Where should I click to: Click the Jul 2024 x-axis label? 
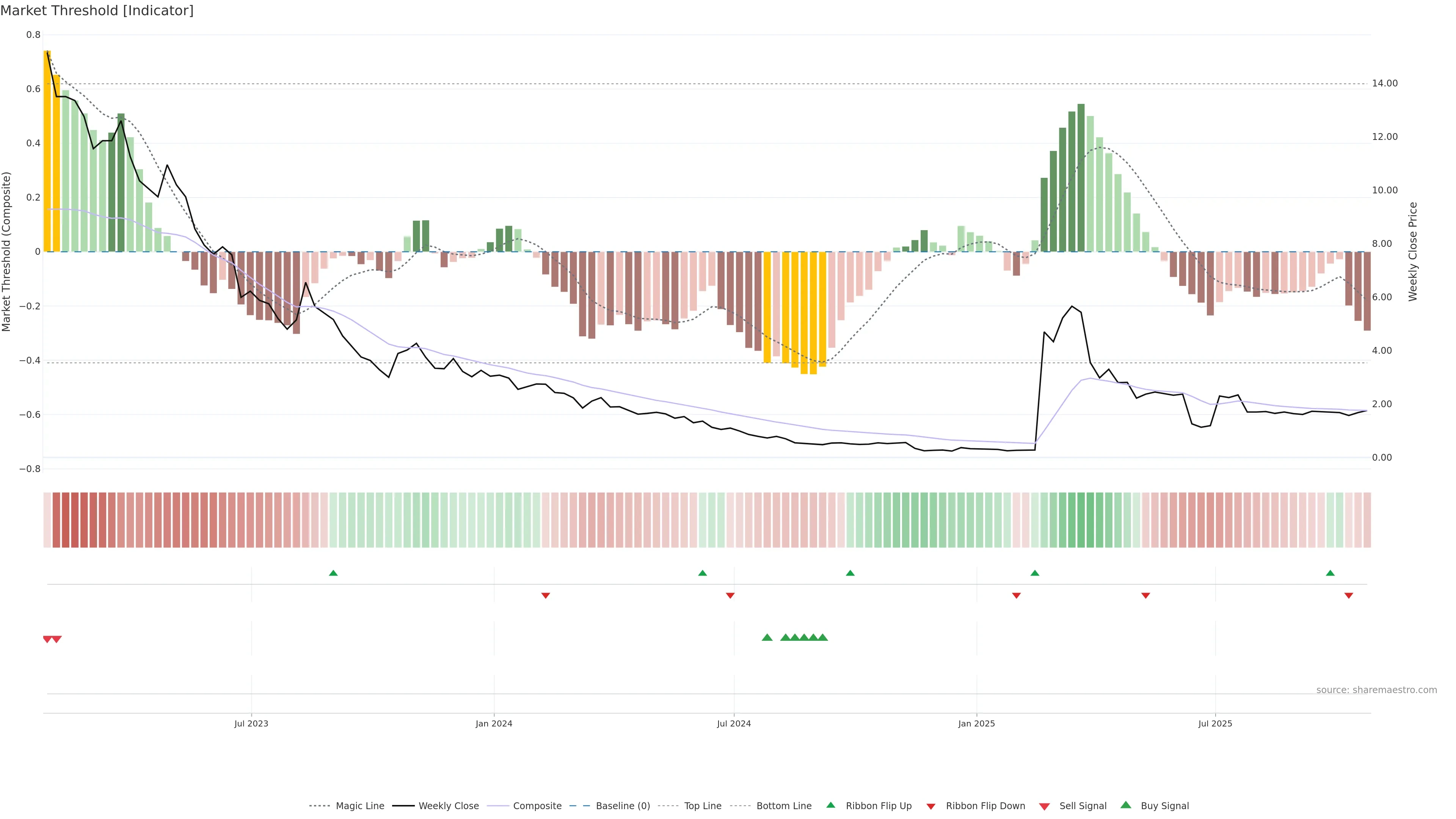coord(734,723)
